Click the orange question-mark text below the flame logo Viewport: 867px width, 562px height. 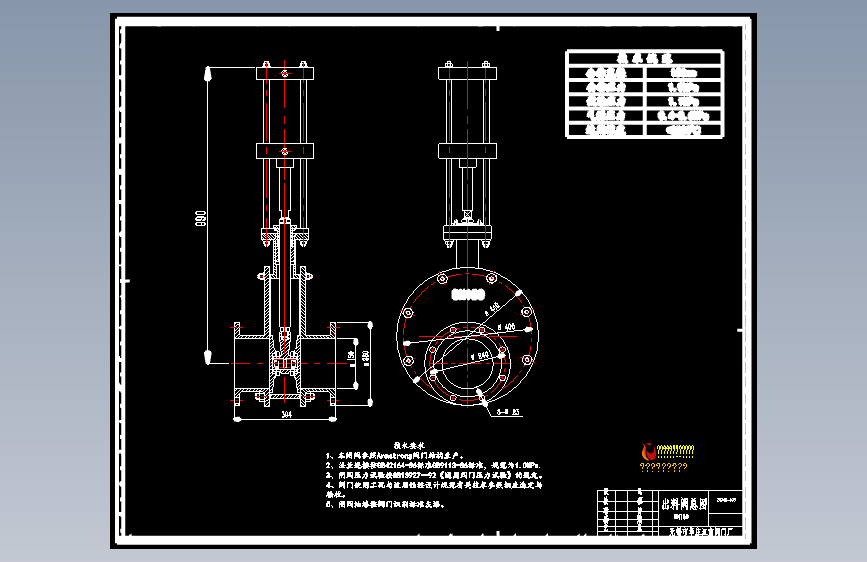tap(664, 467)
